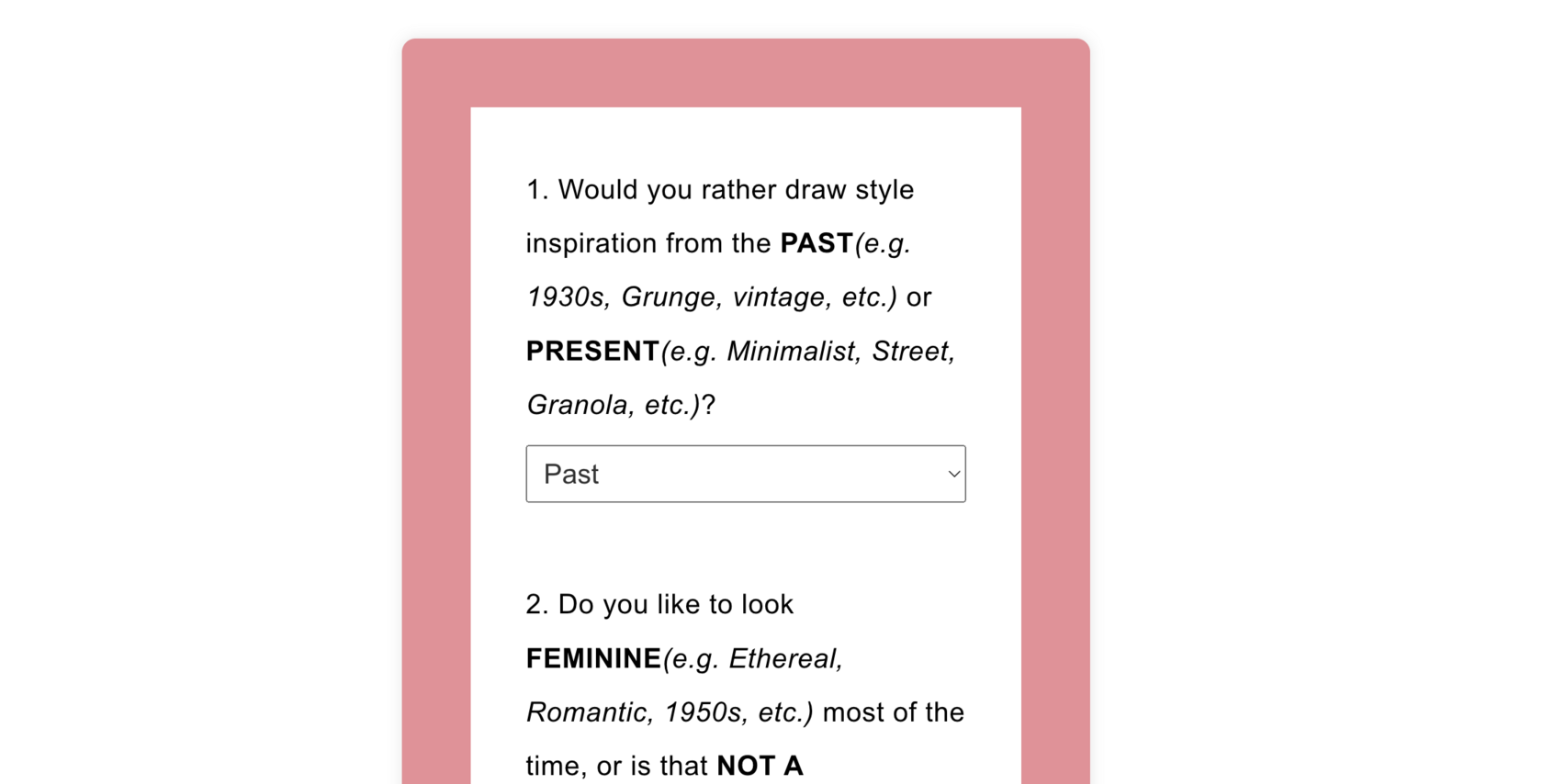Click the word "or" after the vintage examples
Image resolution: width=1543 pixels, height=784 pixels.
pyautogui.click(x=918, y=297)
